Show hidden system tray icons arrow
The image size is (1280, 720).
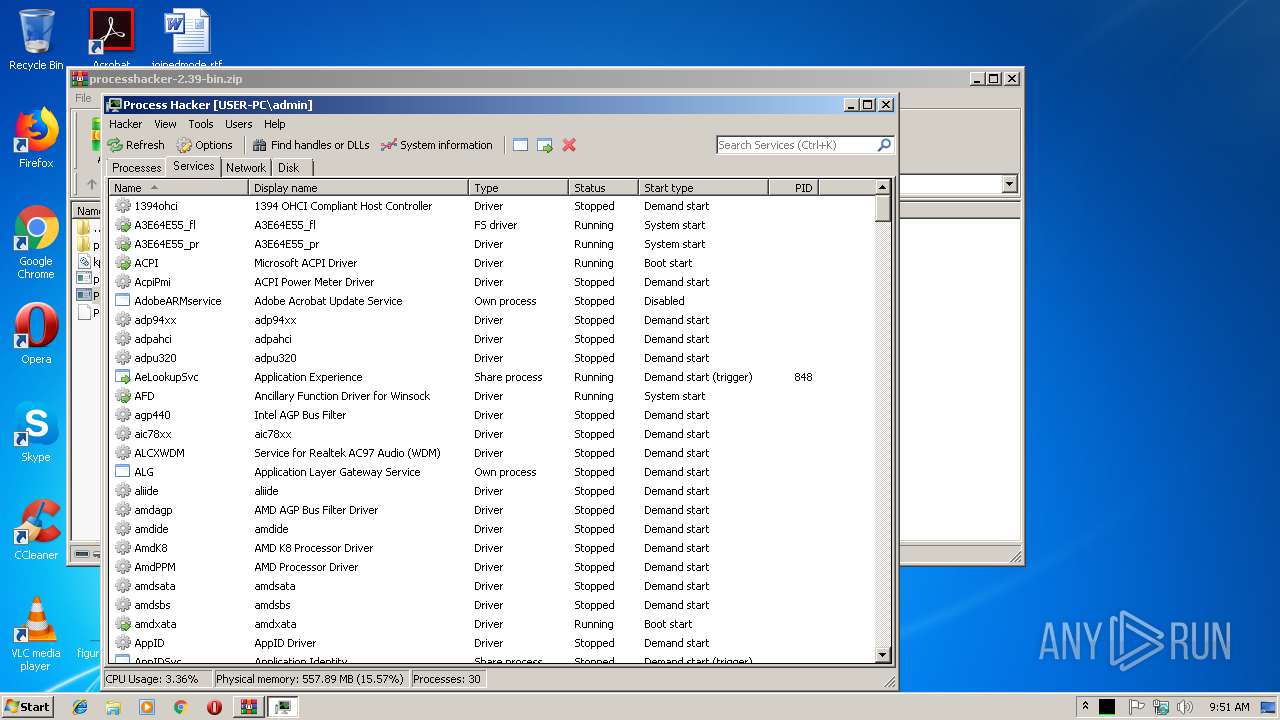(1086, 707)
